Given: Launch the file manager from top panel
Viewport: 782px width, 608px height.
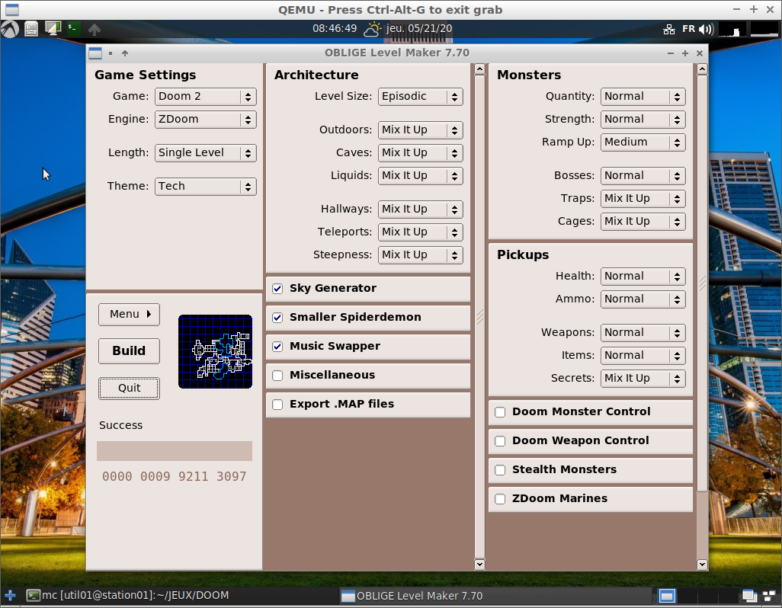Looking at the screenshot, I should click(x=31, y=29).
